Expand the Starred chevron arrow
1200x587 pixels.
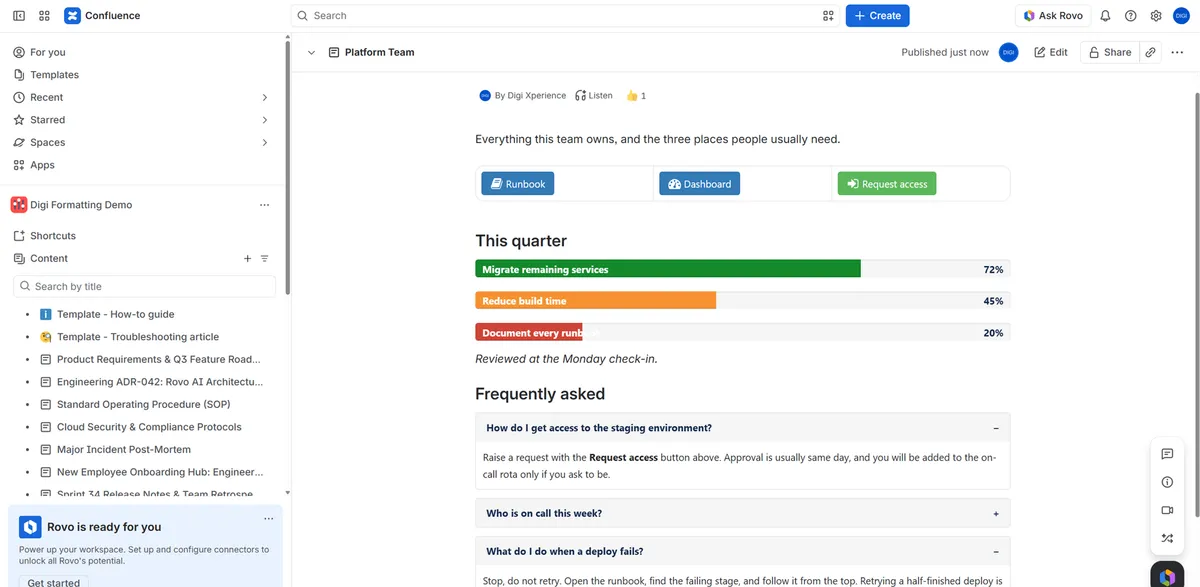coord(264,120)
